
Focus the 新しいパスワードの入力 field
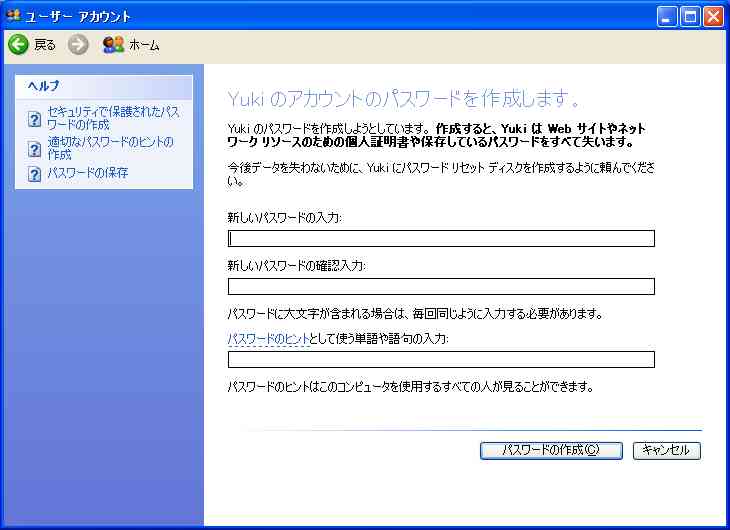(441, 238)
